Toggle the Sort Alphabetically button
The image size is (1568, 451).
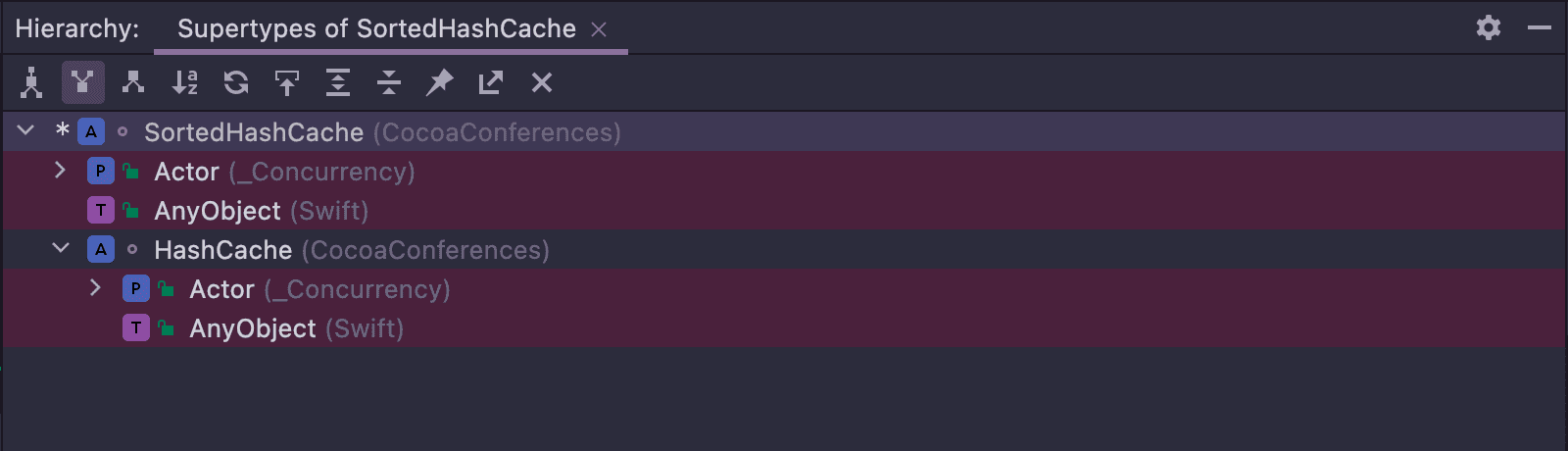click(184, 82)
